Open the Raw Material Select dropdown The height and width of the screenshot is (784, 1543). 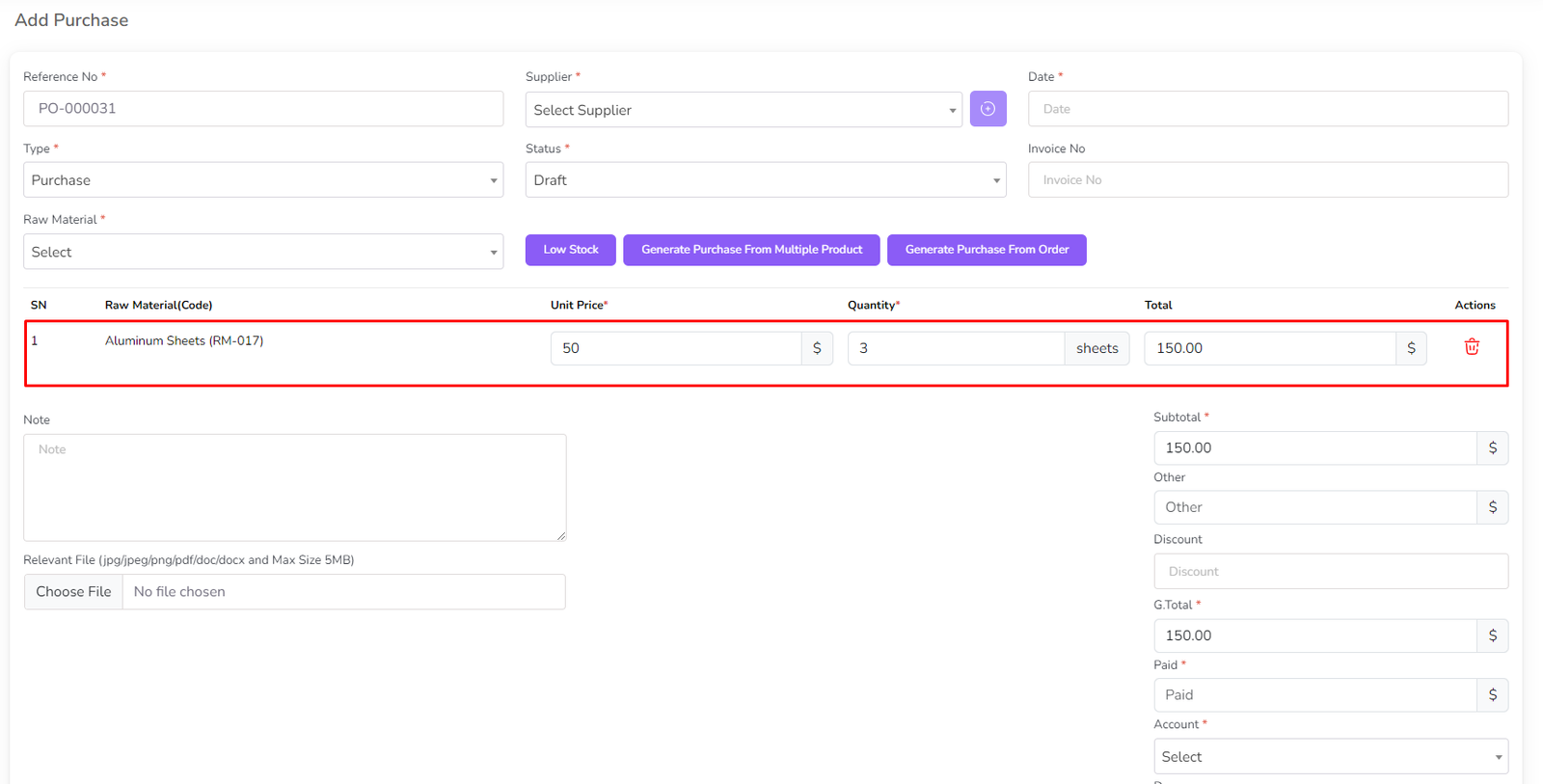(x=262, y=252)
